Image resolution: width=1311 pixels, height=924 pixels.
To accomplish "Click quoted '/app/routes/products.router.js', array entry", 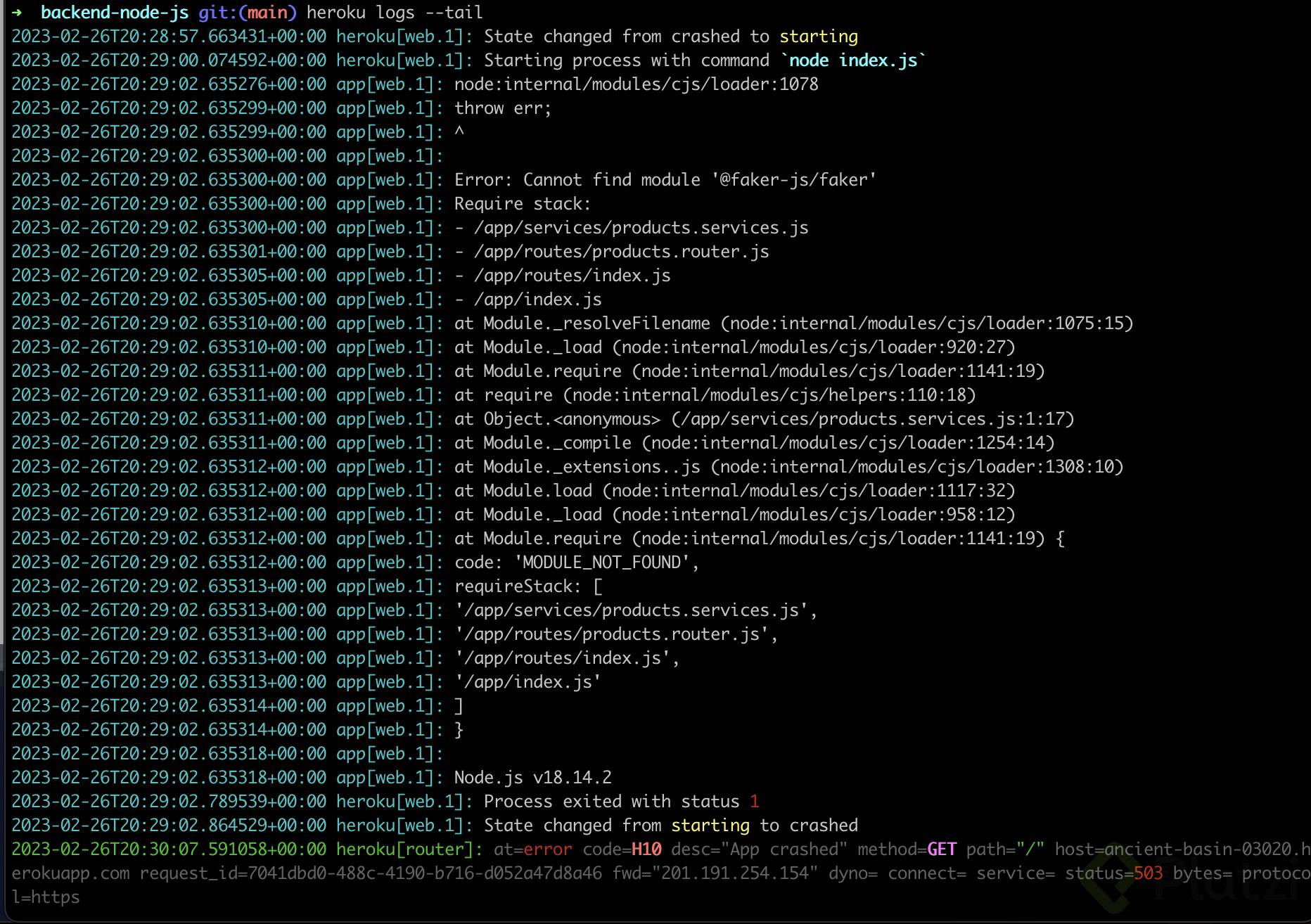I will tap(617, 634).
